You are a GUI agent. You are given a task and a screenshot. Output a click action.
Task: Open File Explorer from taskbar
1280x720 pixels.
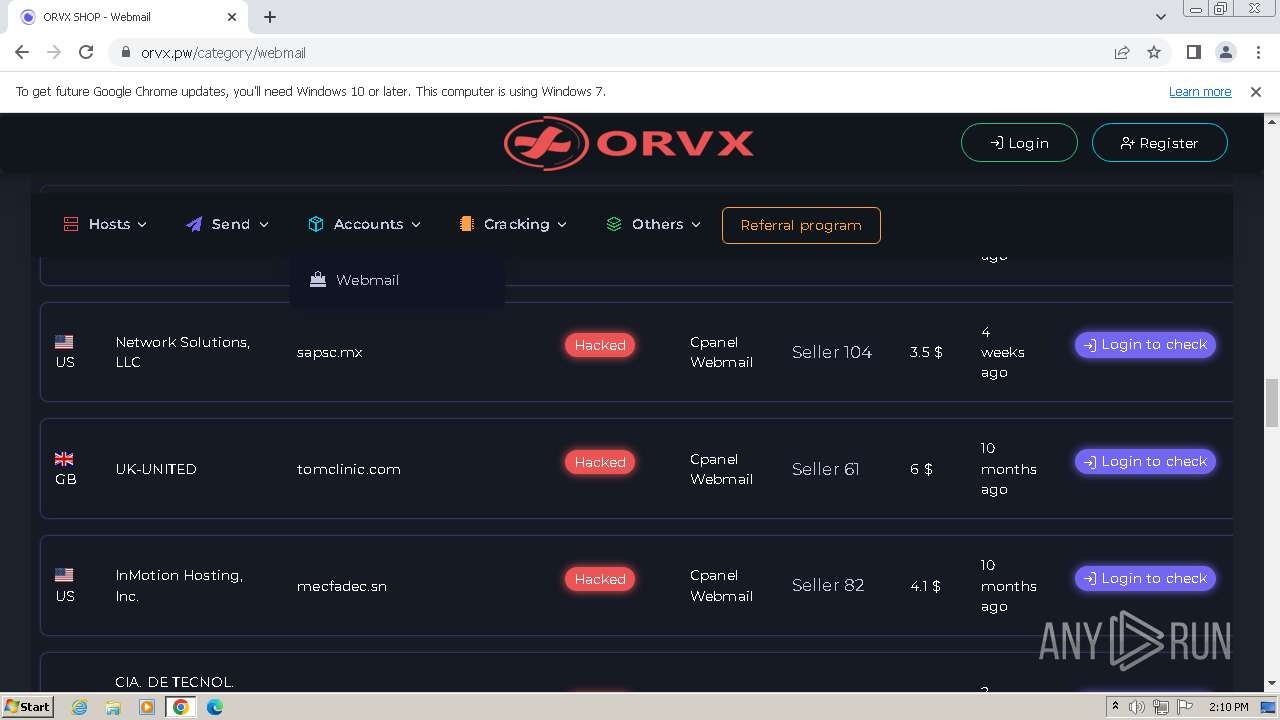point(113,707)
